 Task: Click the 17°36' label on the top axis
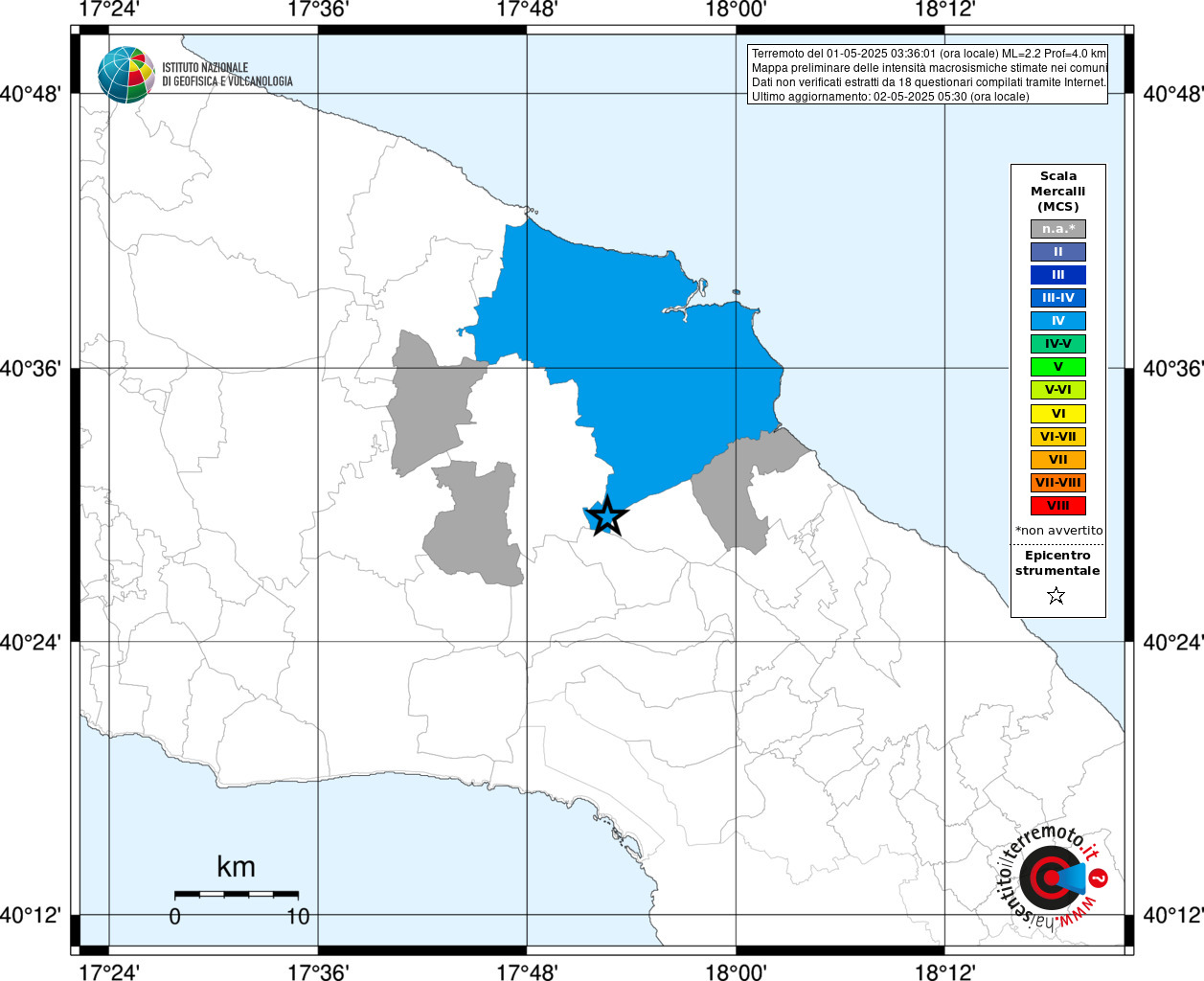pyautogui.click(x=318, y=10)
